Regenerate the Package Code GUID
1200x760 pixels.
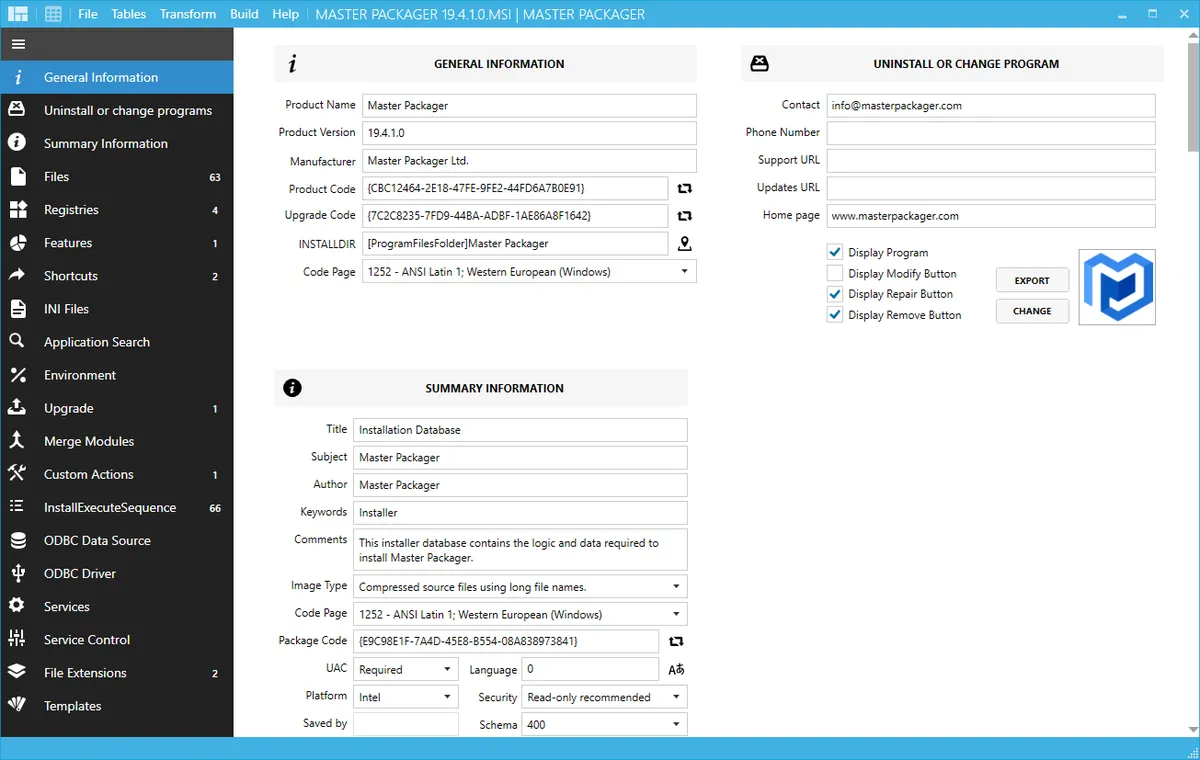pos(676,641)
